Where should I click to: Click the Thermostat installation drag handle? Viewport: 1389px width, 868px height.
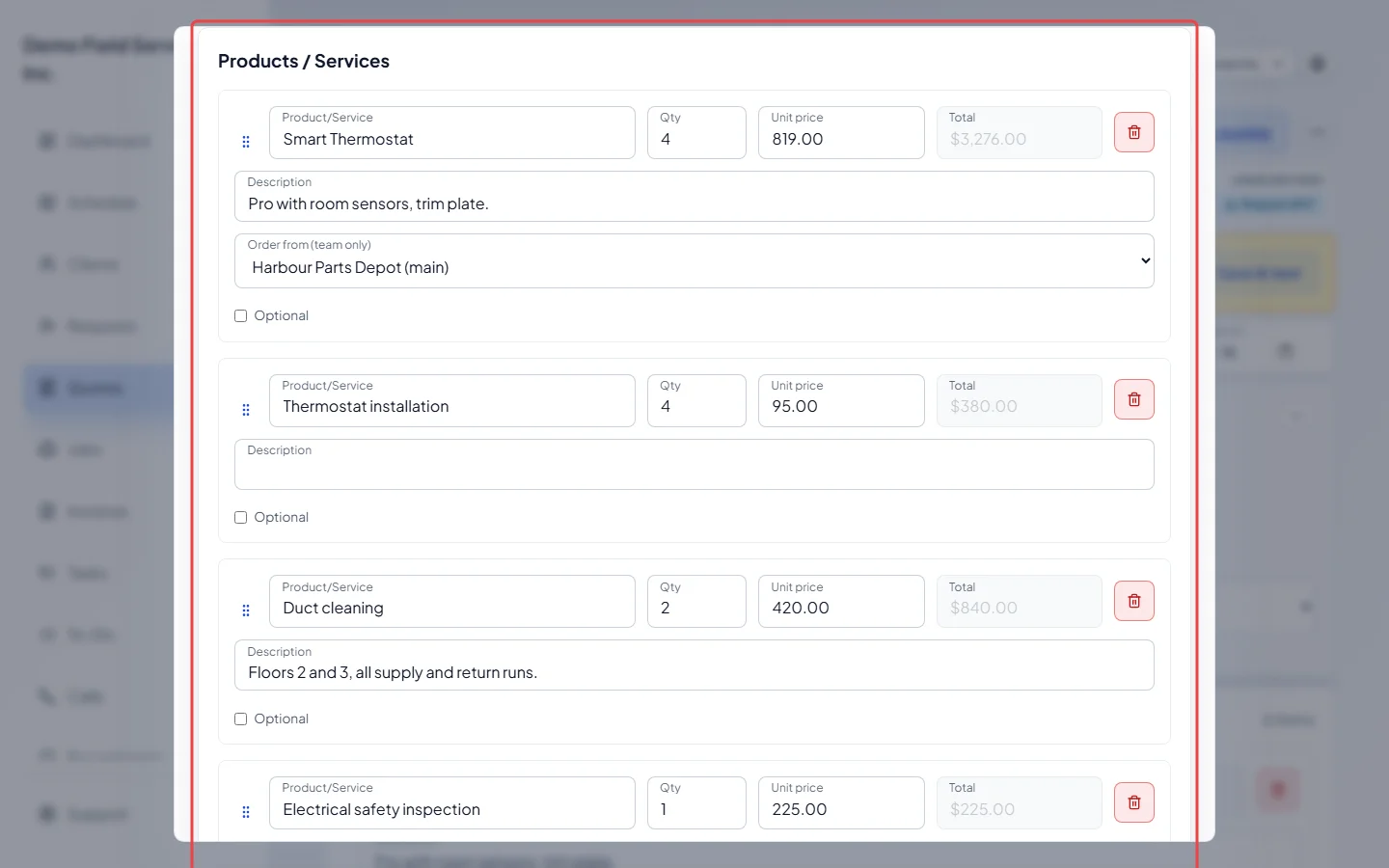pos(246,410)
